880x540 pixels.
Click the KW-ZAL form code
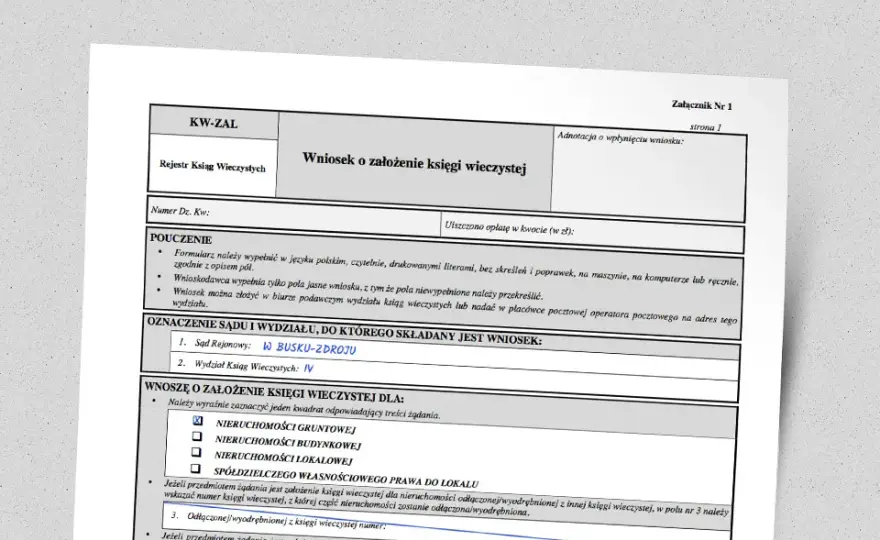pyautogui.click(x=214, y=123)
